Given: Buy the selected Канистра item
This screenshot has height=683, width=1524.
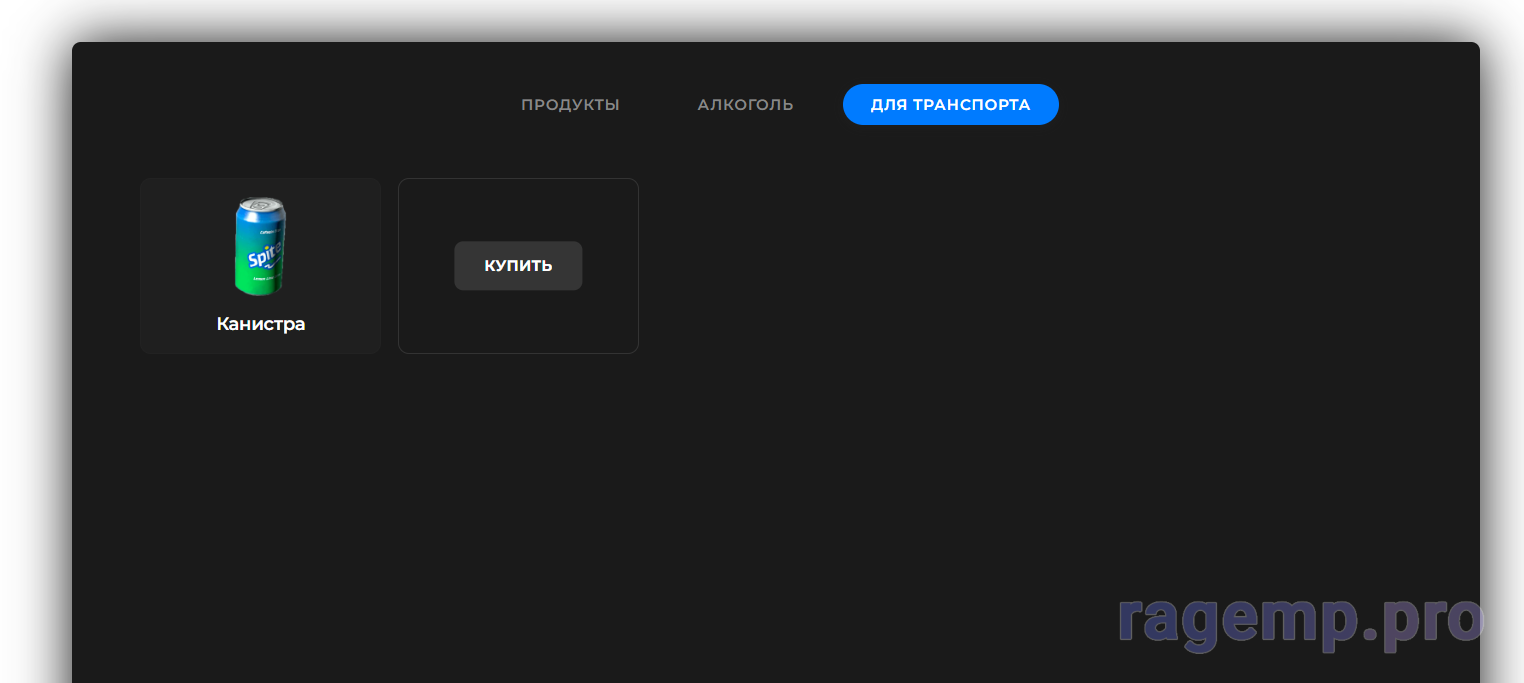Looking at the screenshot, I should click(518, 266).
